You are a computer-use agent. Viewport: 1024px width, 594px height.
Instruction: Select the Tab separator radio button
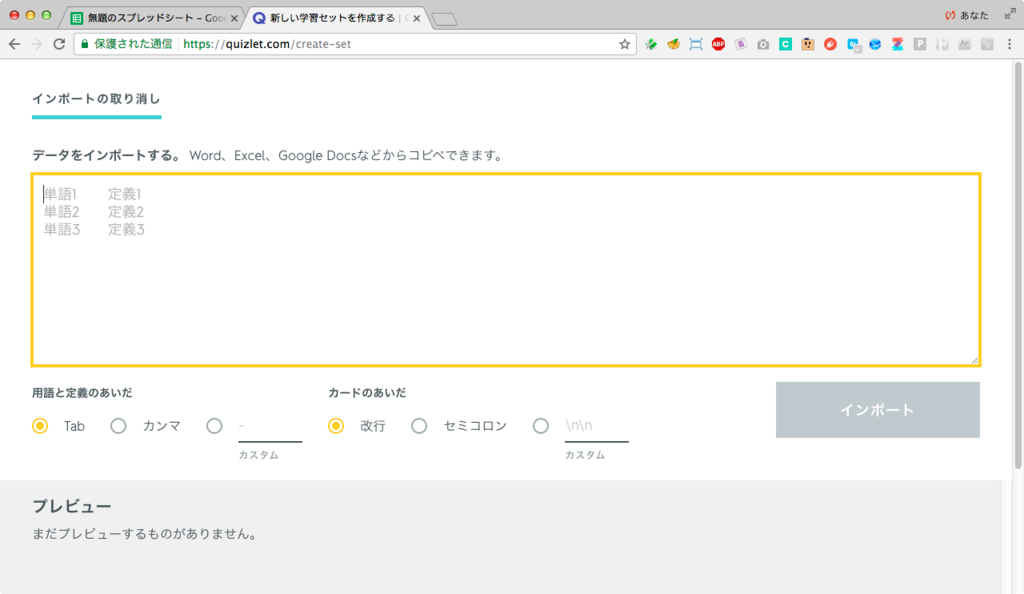pos(40,426)
